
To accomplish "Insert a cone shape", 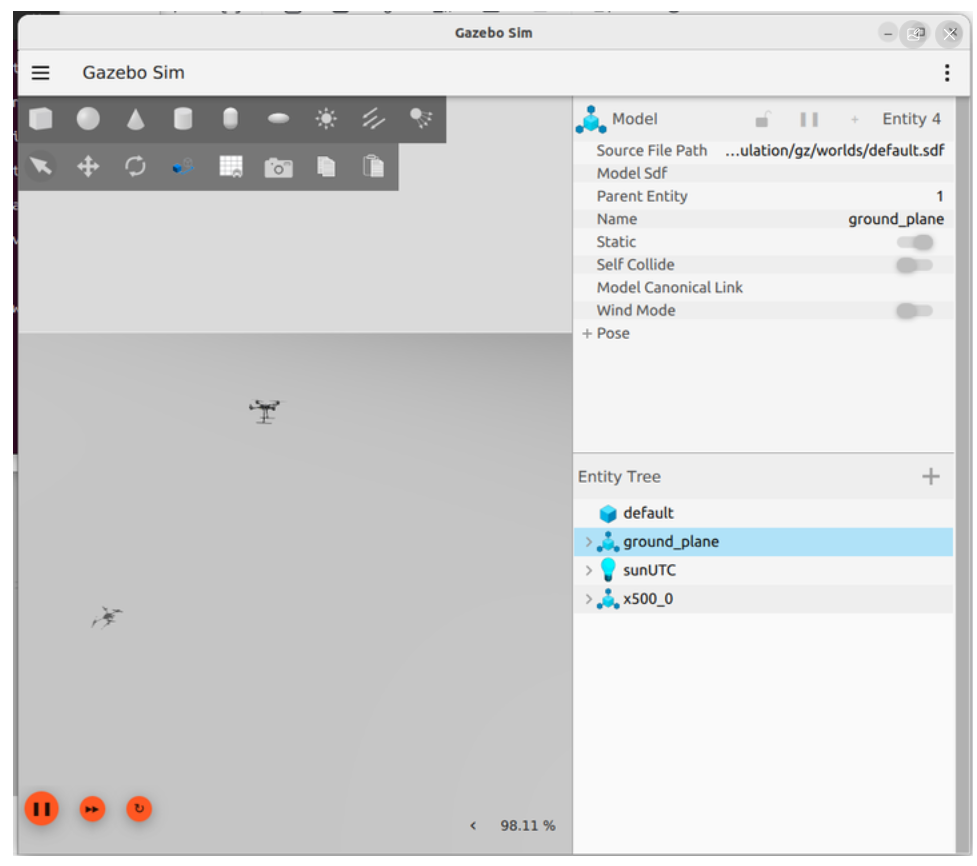I will [135, 118].
